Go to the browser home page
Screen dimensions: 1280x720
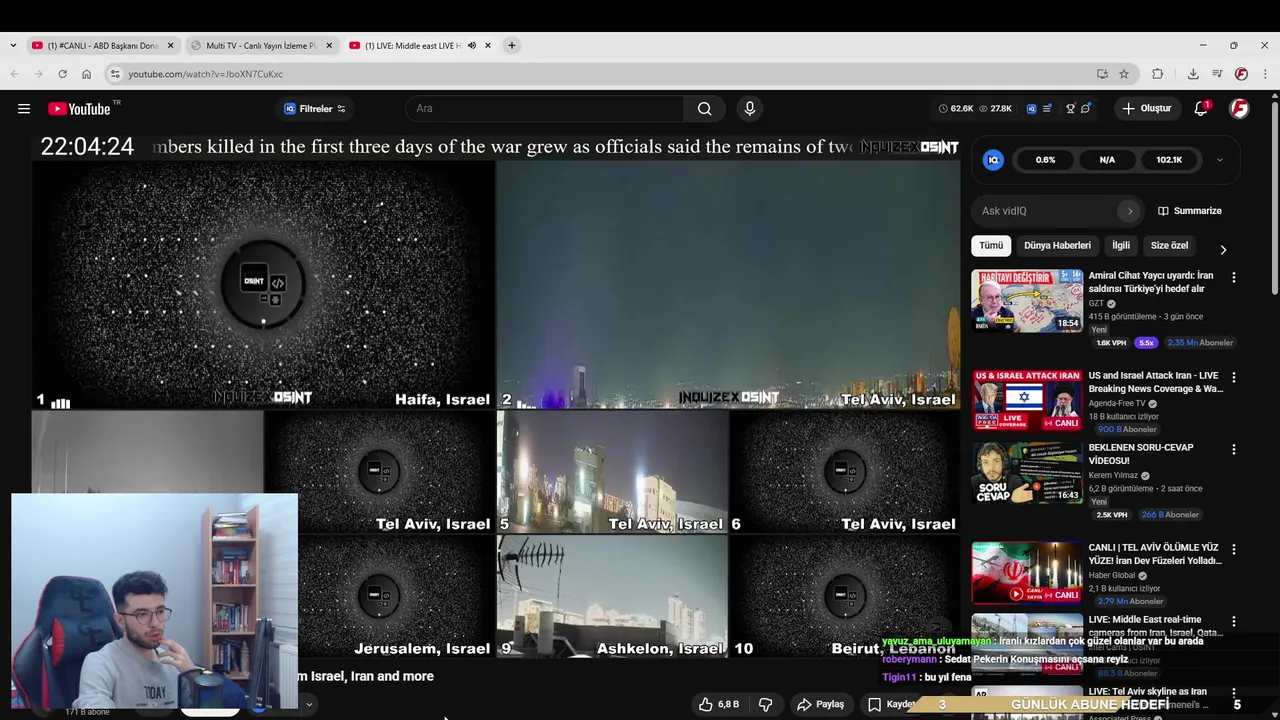(x=86, y=74)
